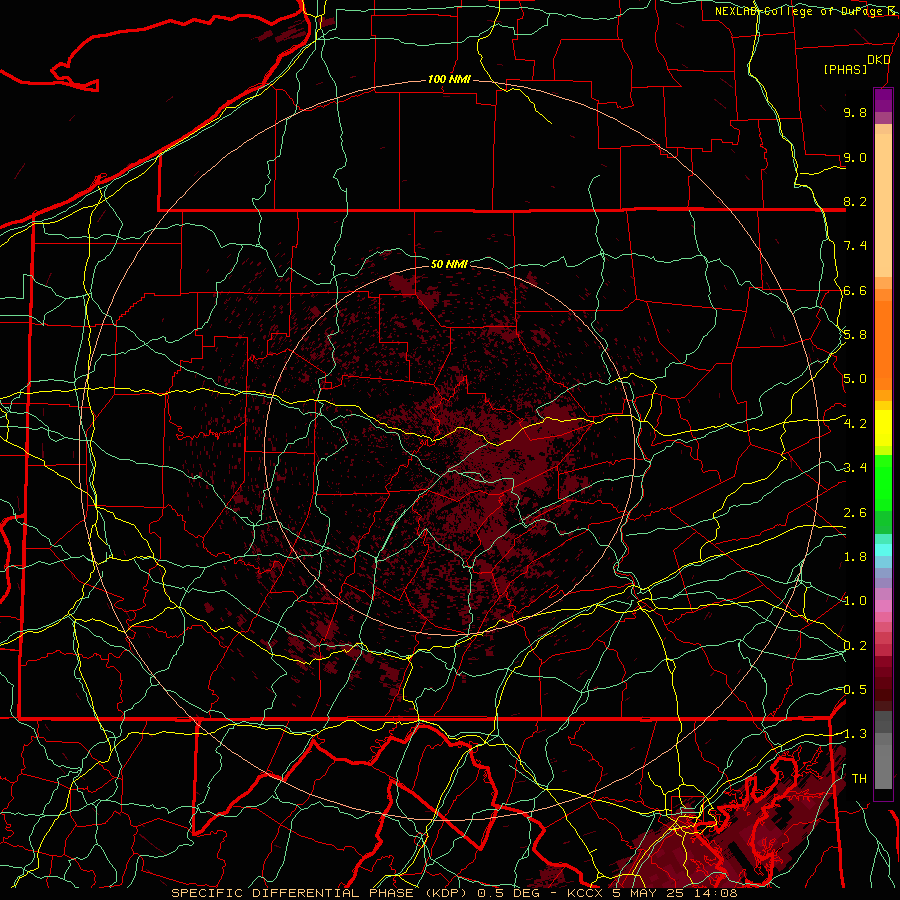Screen dimensions: 900x900
Task: Select the 5.8 value on the color scale
Action: [855, 335]
